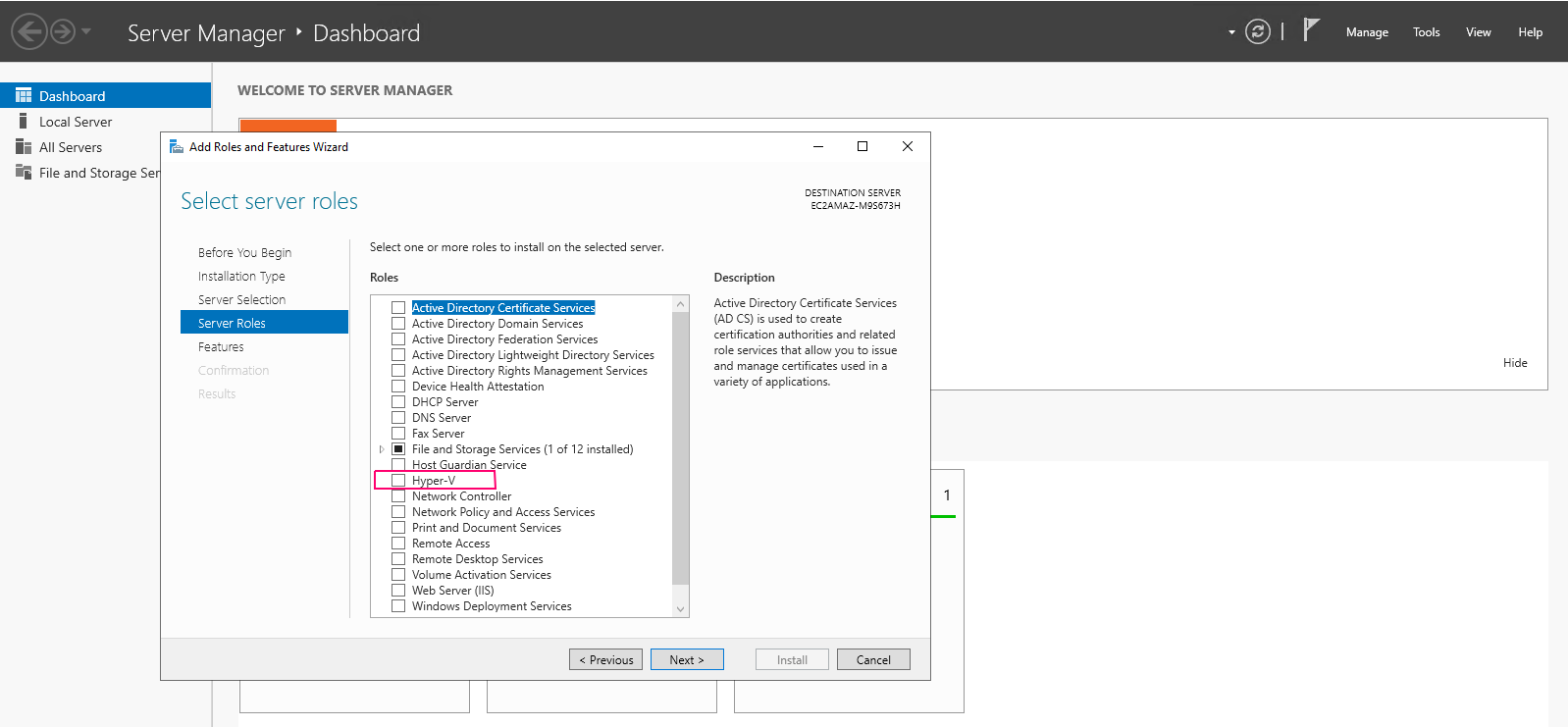The image size is (1568, 727).
Task: Click the roles list scroll down arrow
Action: 681,609
